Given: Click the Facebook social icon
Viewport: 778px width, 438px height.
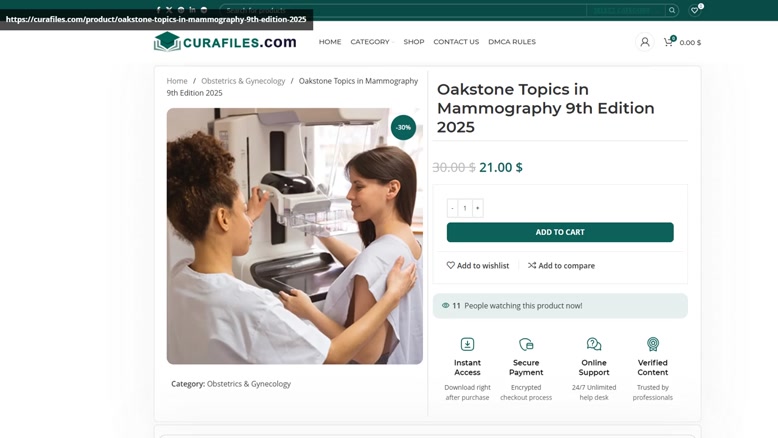Looking at the screenshot, I should [158, 9].
